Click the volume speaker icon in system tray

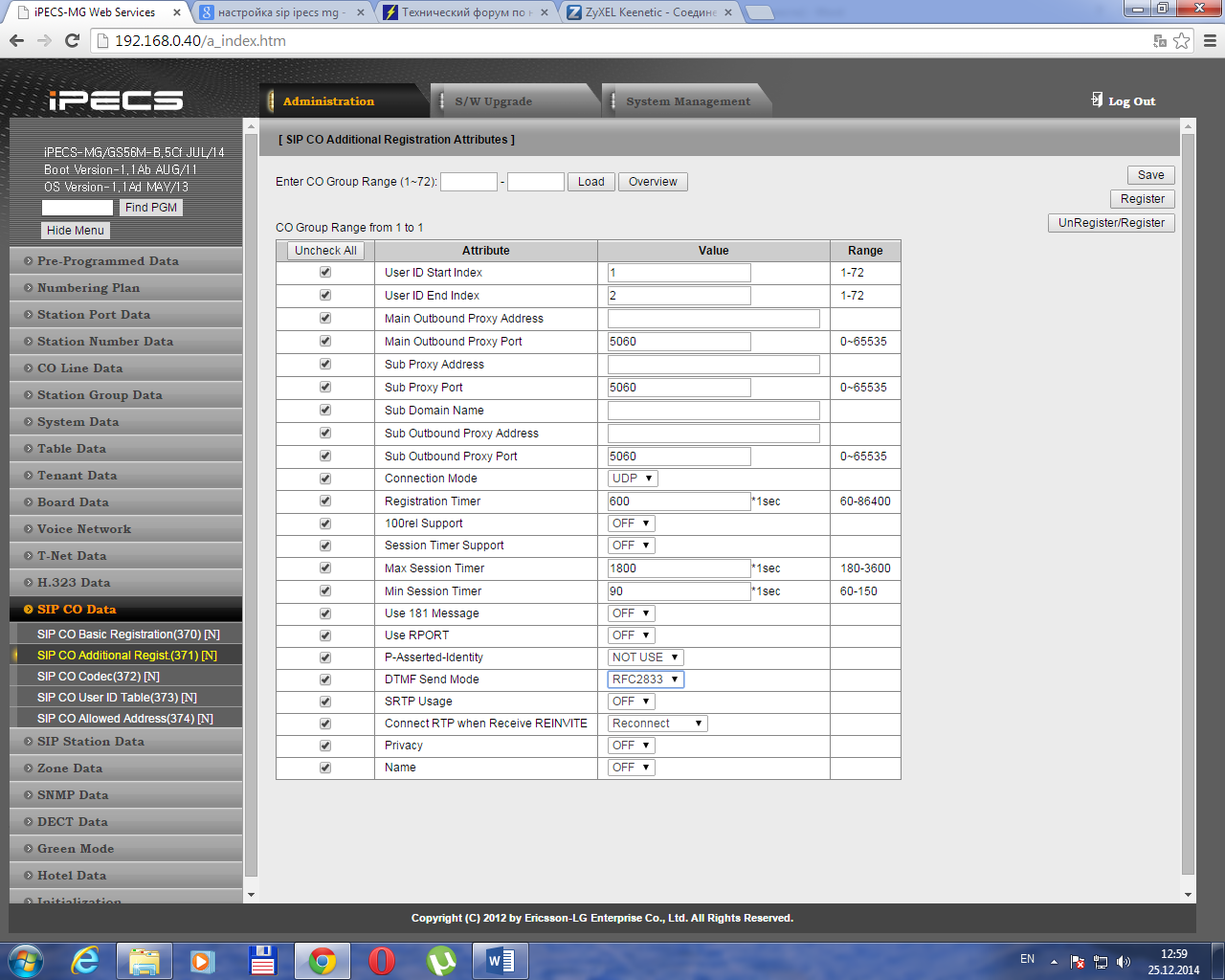(1124, 962)
